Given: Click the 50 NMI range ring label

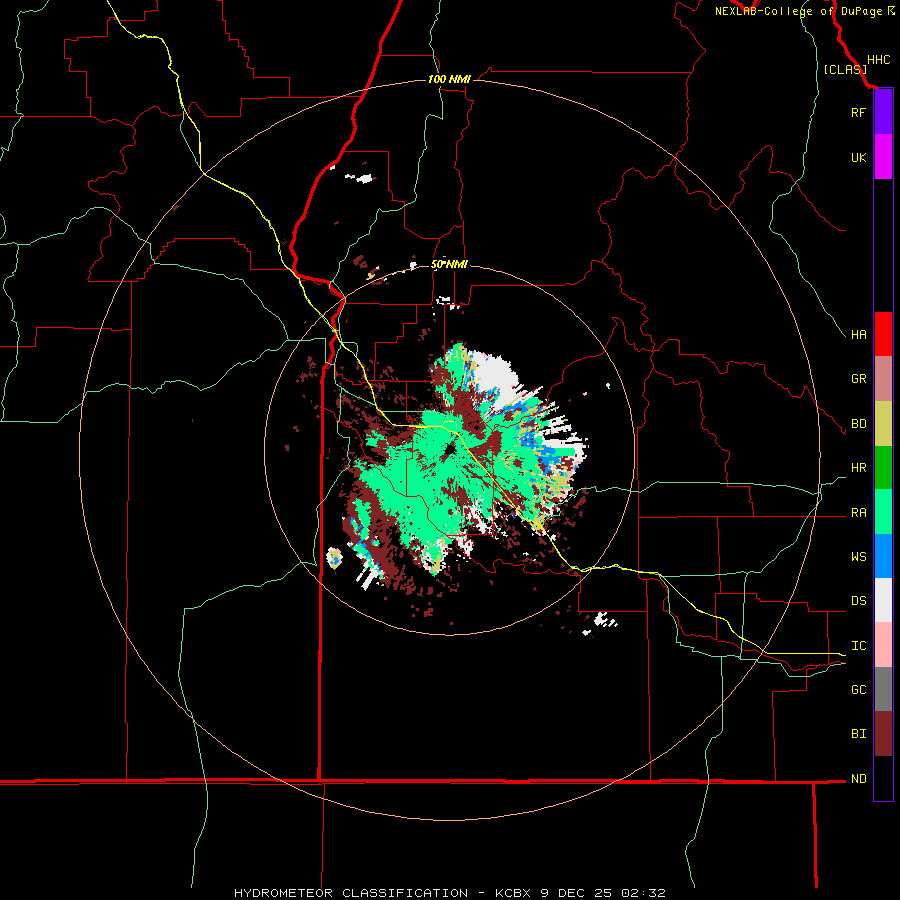Looking at the screenshot, I should (449, 264).
